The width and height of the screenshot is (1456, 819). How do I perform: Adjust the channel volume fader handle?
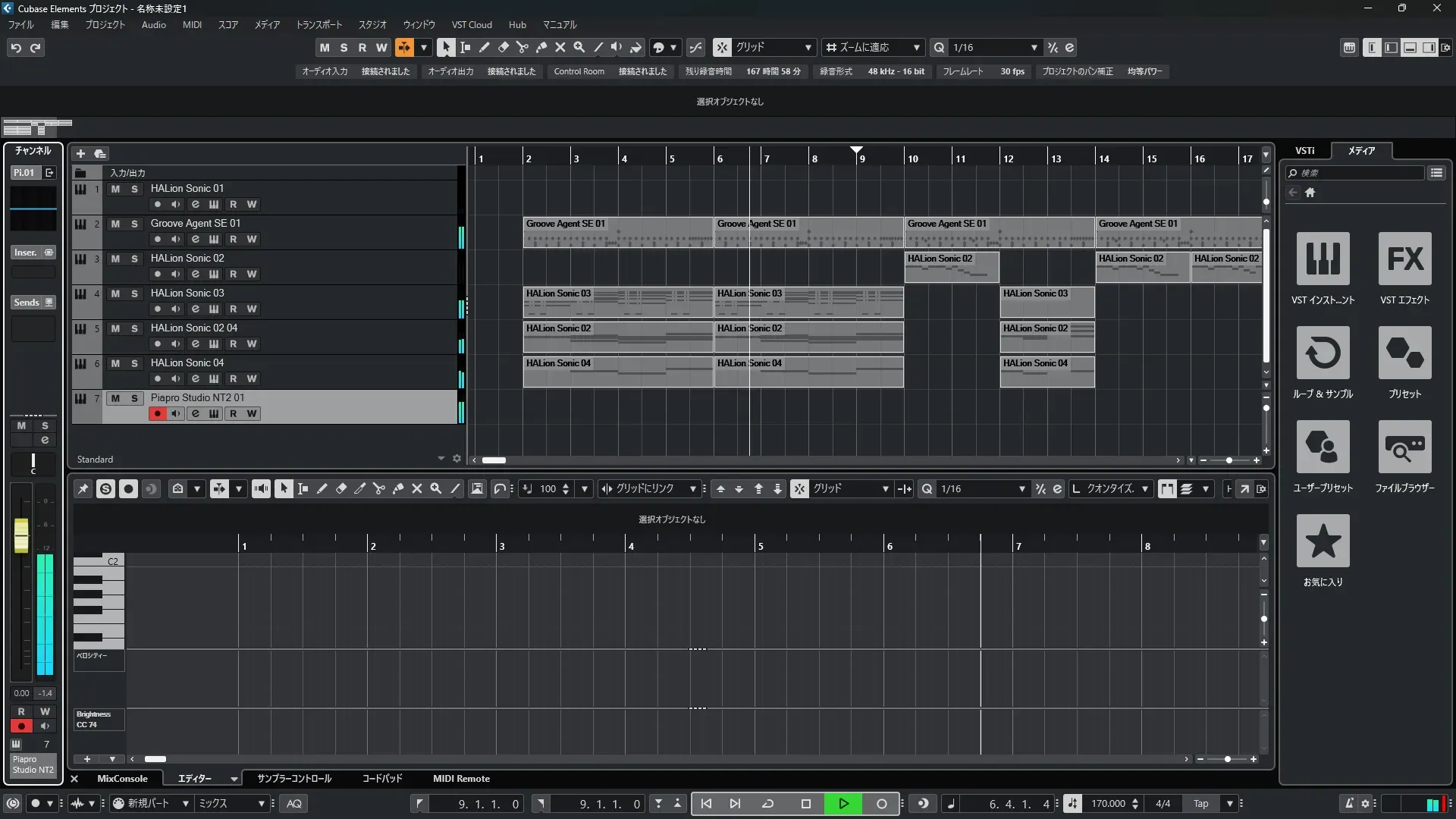tap(21, 535)
